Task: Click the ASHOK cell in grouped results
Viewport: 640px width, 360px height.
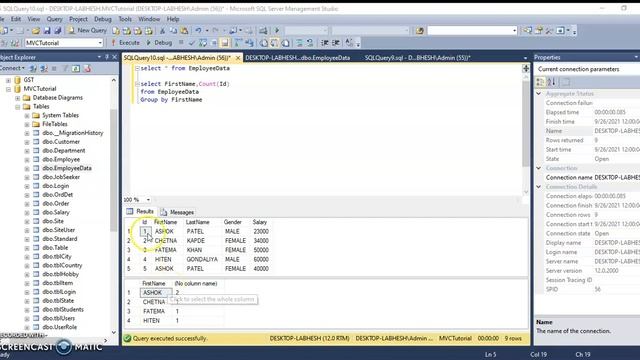Action: [x=156, y=293]
